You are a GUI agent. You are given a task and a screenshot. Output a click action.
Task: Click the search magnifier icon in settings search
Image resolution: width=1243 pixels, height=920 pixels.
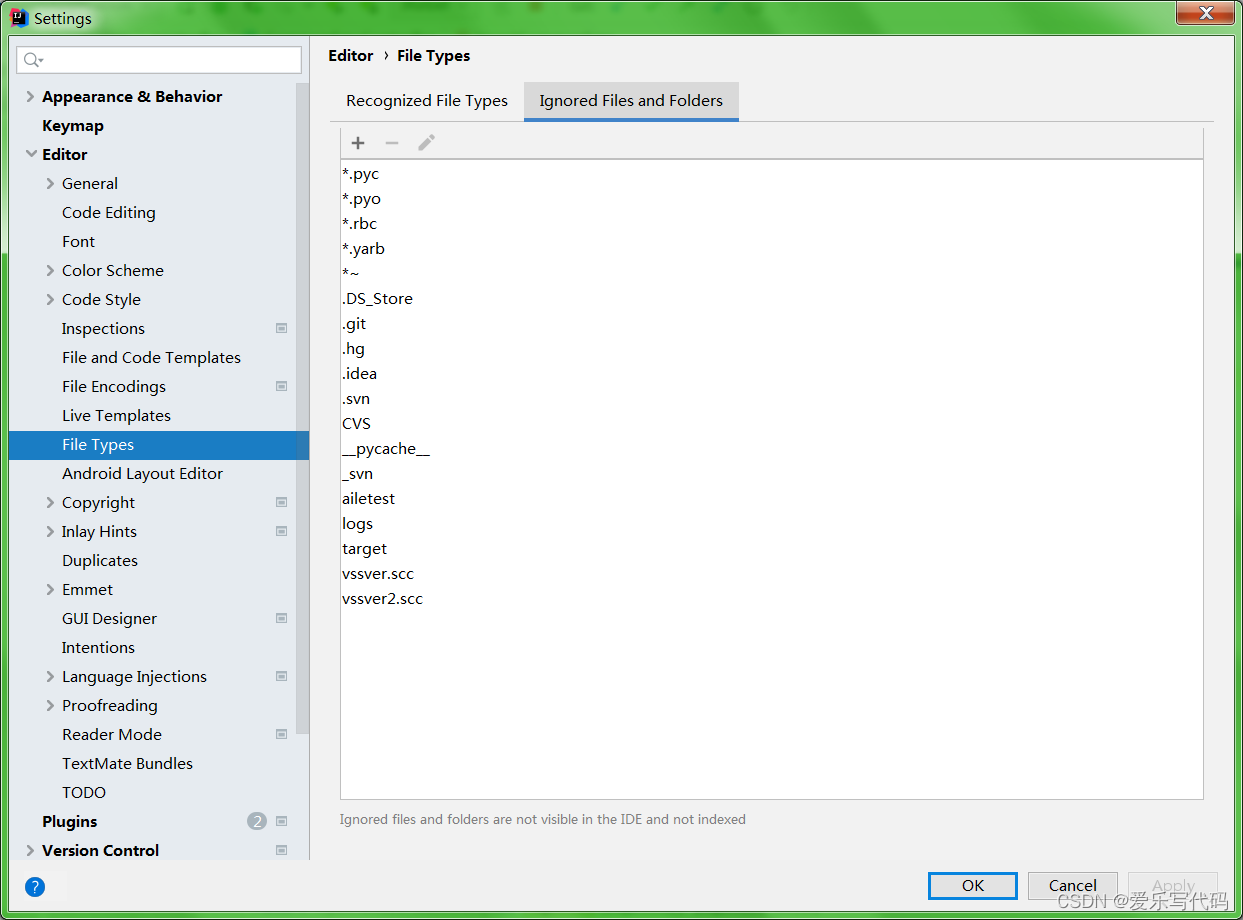pyautogui.click(x=33, y=60)
